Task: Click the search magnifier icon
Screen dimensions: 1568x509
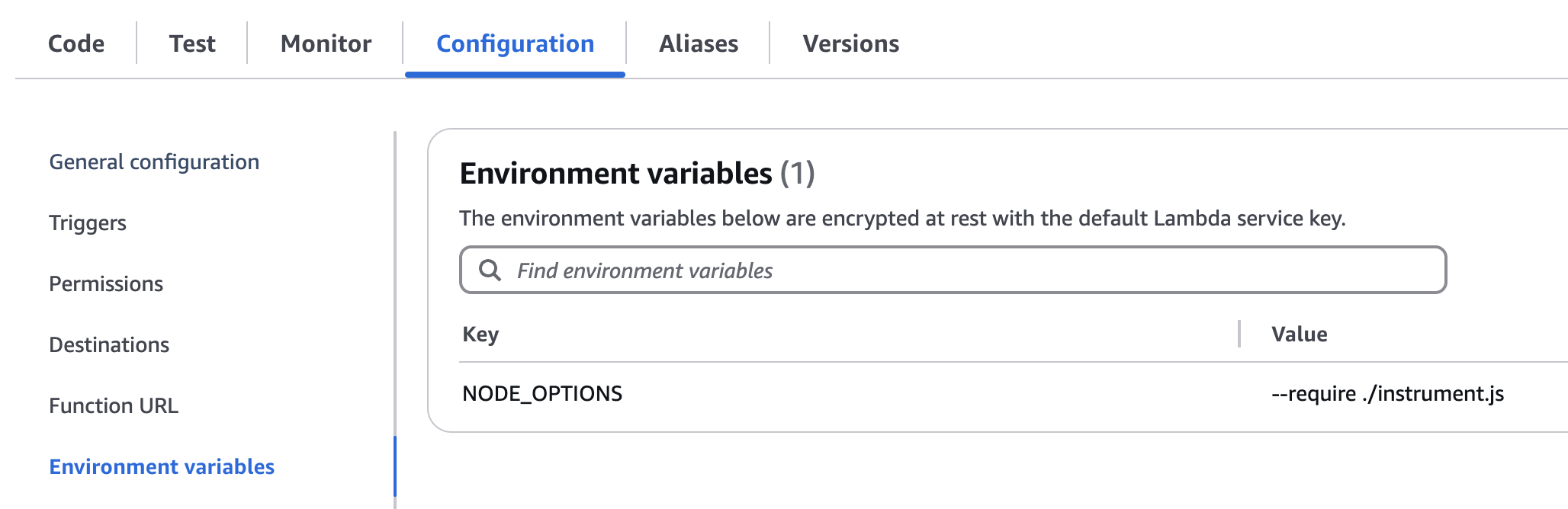Action: tap(490, 271)
